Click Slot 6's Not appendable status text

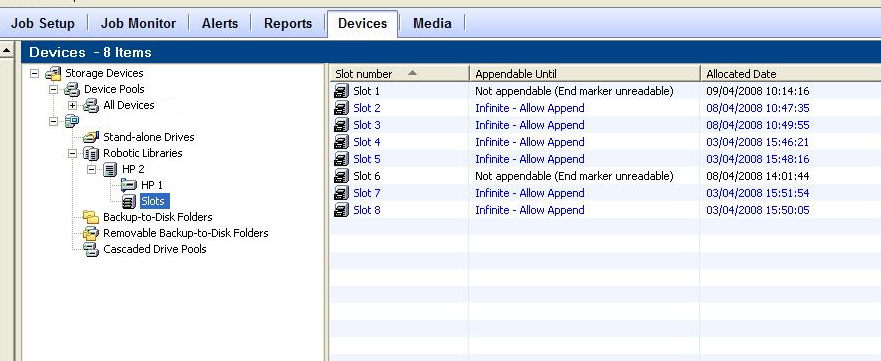pyautogui.click(x=574, y=176)
